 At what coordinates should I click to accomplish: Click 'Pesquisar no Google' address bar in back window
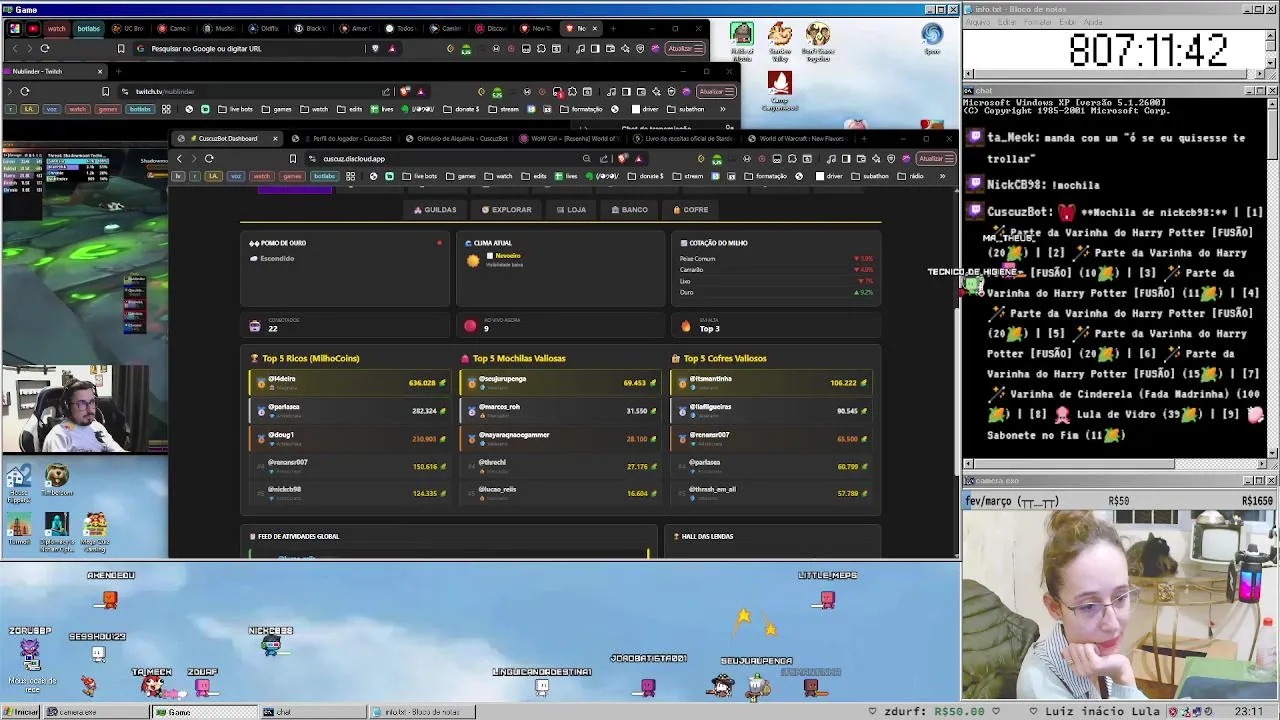(x=250, y=48)
